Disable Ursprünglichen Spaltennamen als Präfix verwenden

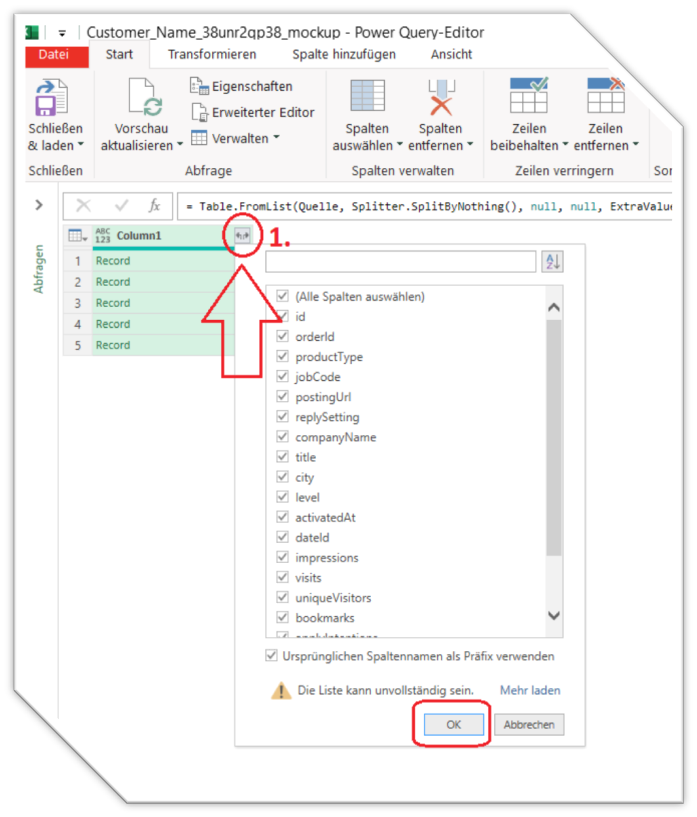click(272, 656)
